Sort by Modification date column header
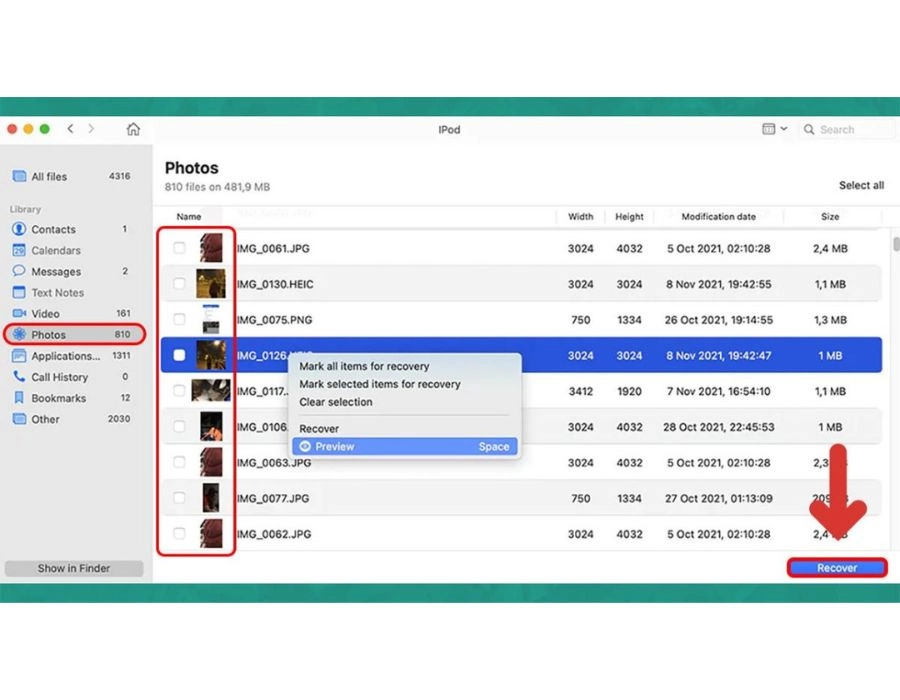900x700 pixels. click(x=718, y=217)
